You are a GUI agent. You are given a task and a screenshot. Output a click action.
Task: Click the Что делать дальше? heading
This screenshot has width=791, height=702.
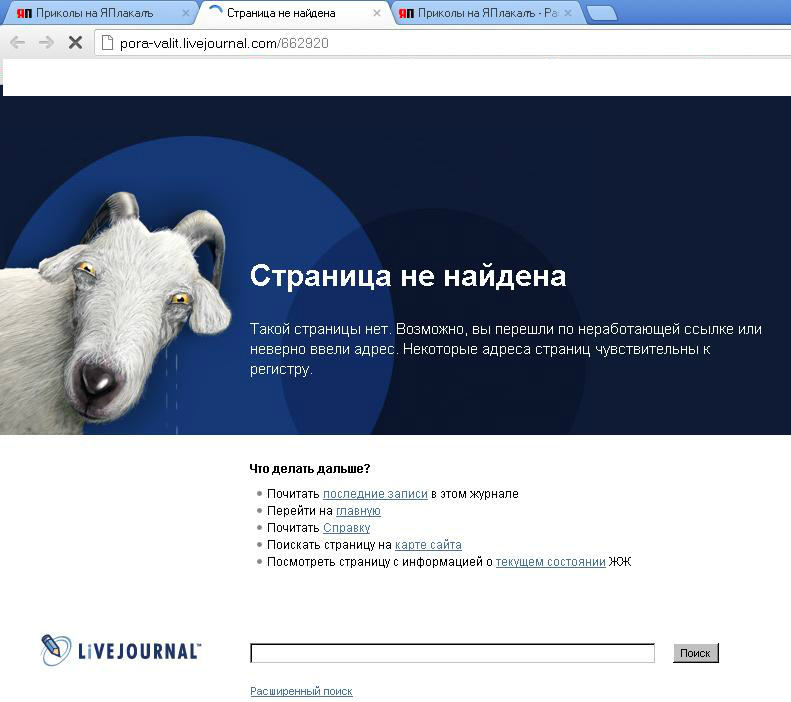pyautogui.click(x=310, y=469)
